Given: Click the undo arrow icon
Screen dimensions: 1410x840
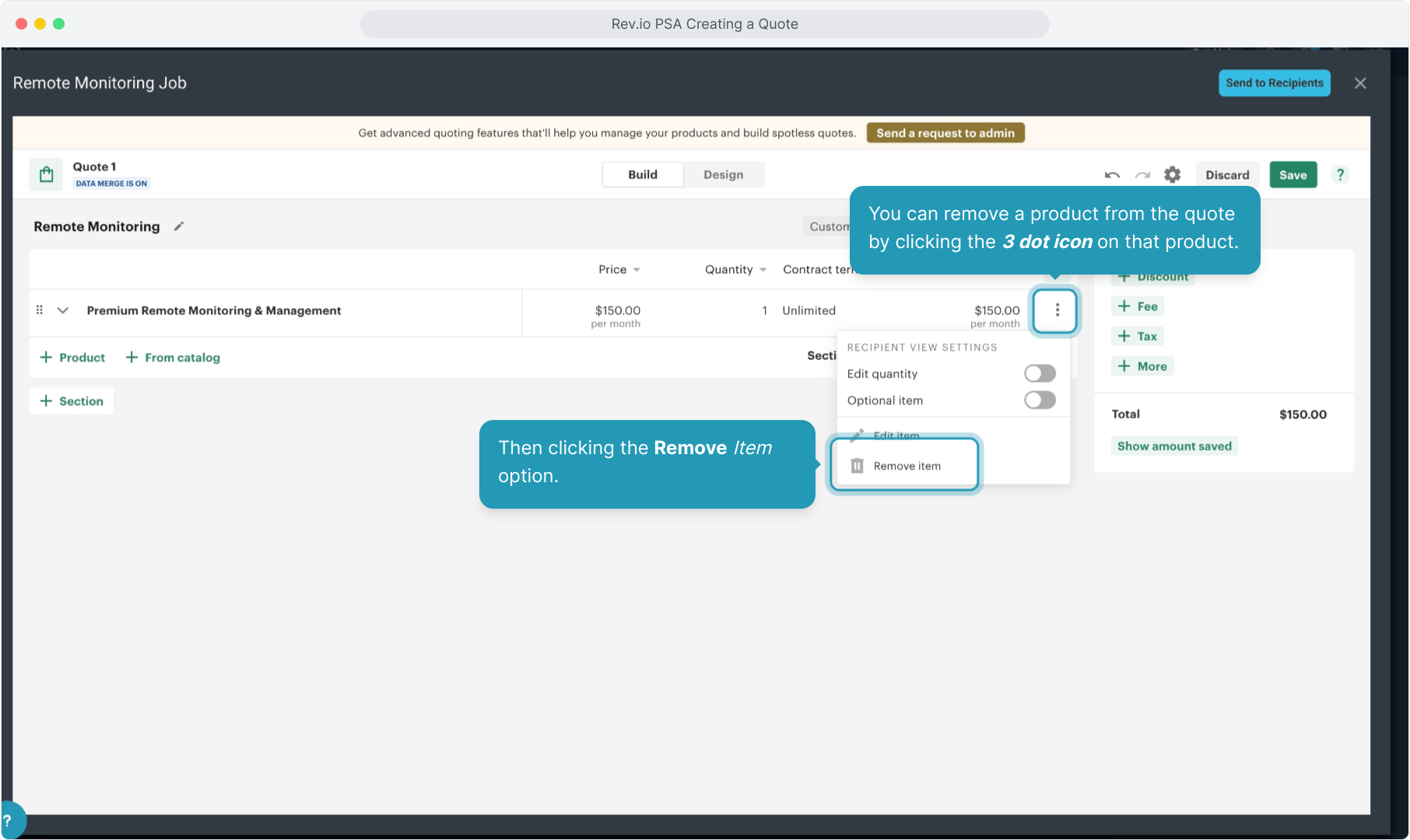Looking at the screenshot, I should pos(1112,175).
